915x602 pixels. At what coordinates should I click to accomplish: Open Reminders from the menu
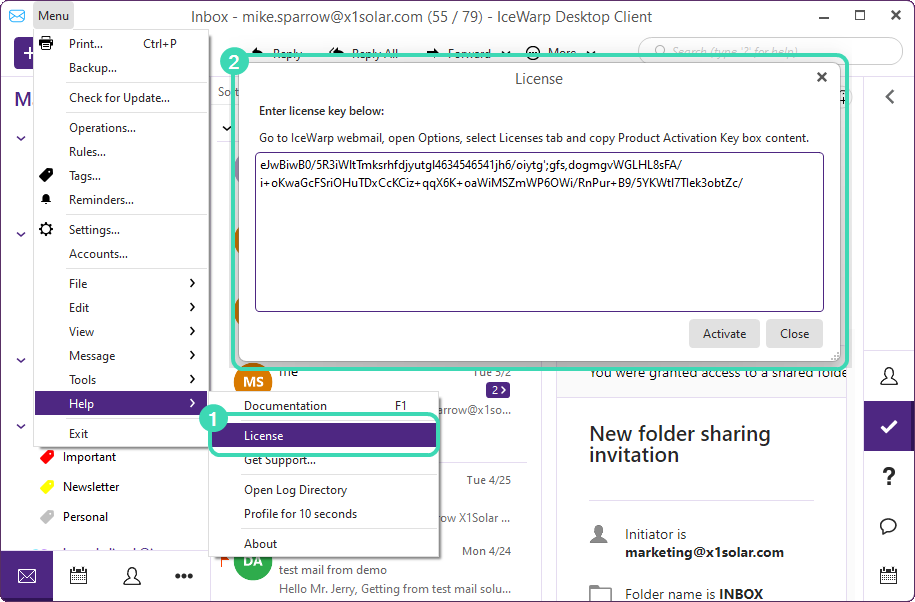point(121,200)
